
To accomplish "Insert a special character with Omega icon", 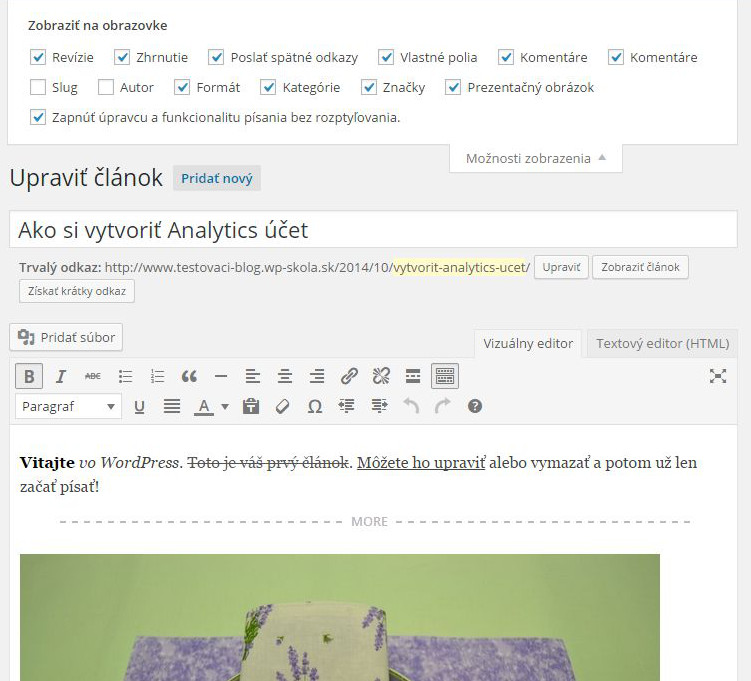I will pyautogui.click(x=315, y=407).
